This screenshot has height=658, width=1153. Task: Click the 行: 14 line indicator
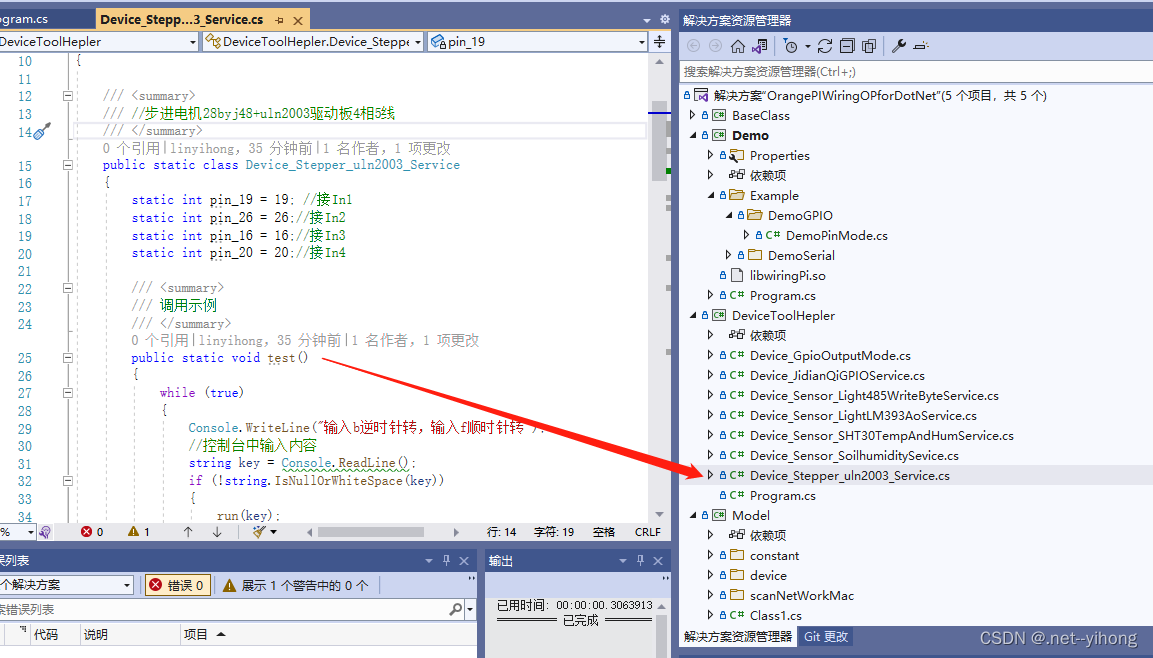pos(501,532)
